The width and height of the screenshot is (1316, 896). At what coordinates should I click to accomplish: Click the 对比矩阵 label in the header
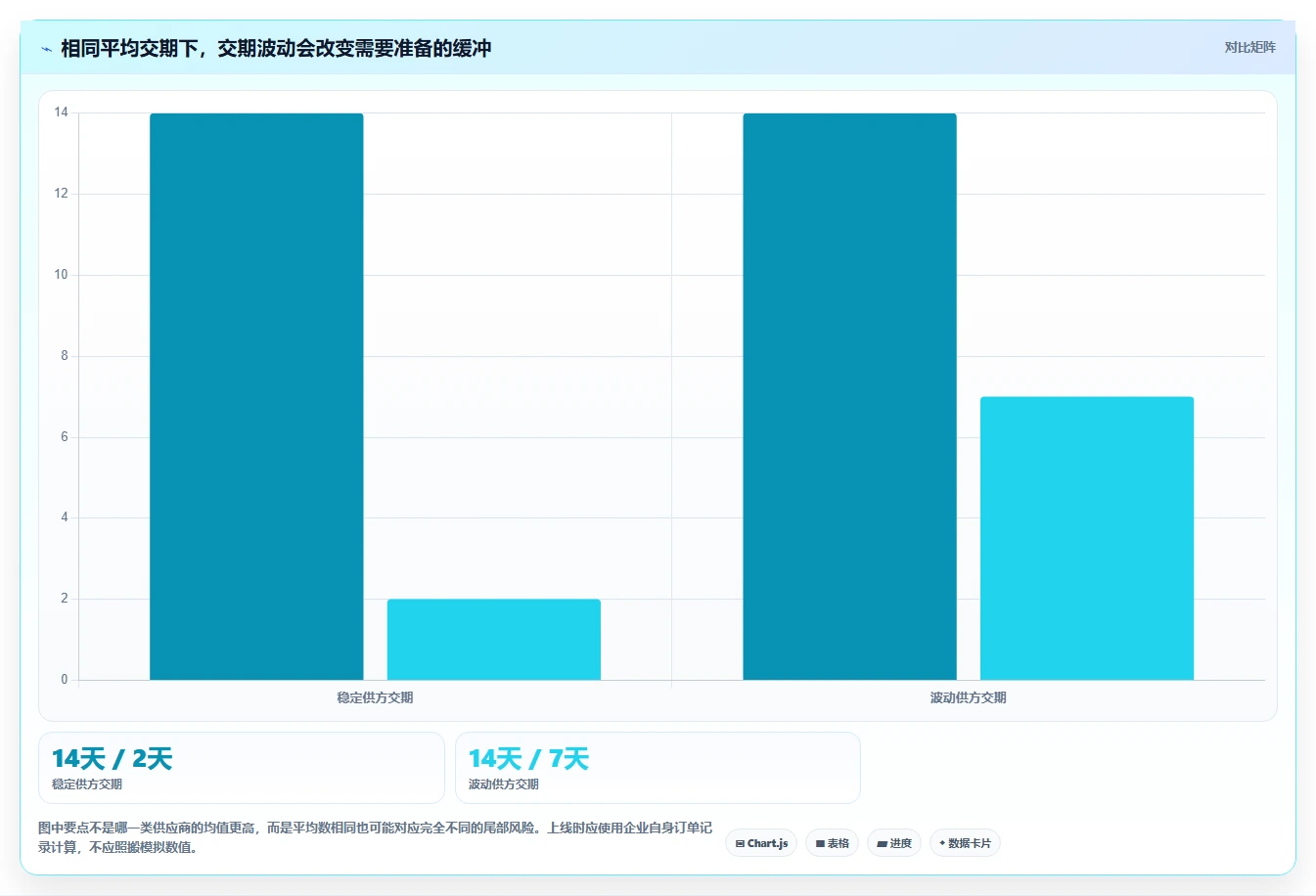point(1249,47)
